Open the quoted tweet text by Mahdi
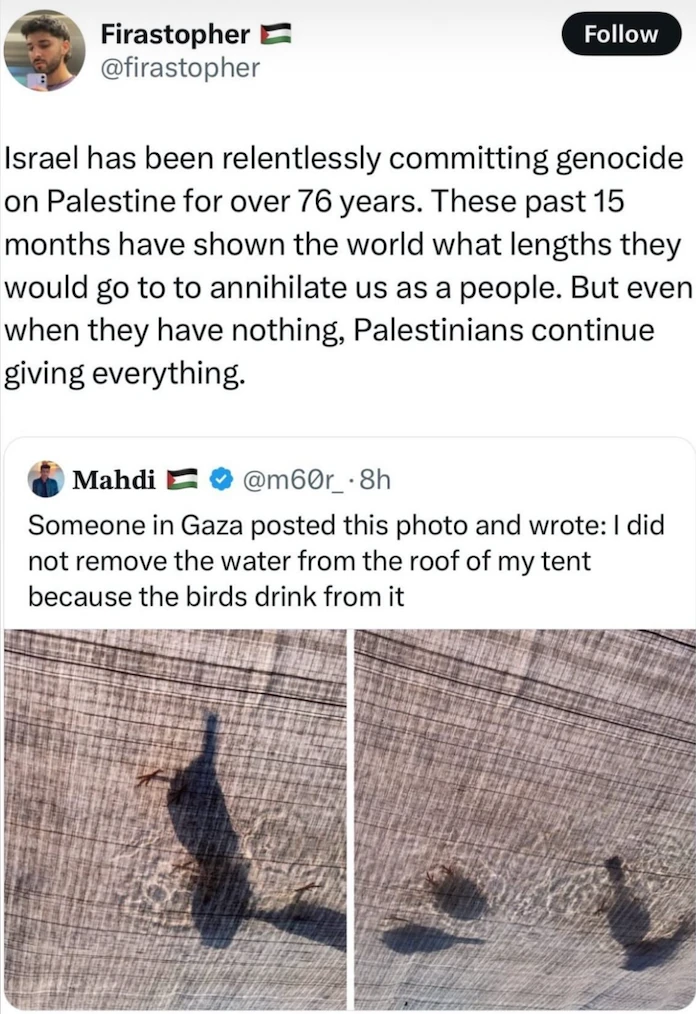Image resolution: width=696 pixels, height=1014 pixels. coord(345,560)
